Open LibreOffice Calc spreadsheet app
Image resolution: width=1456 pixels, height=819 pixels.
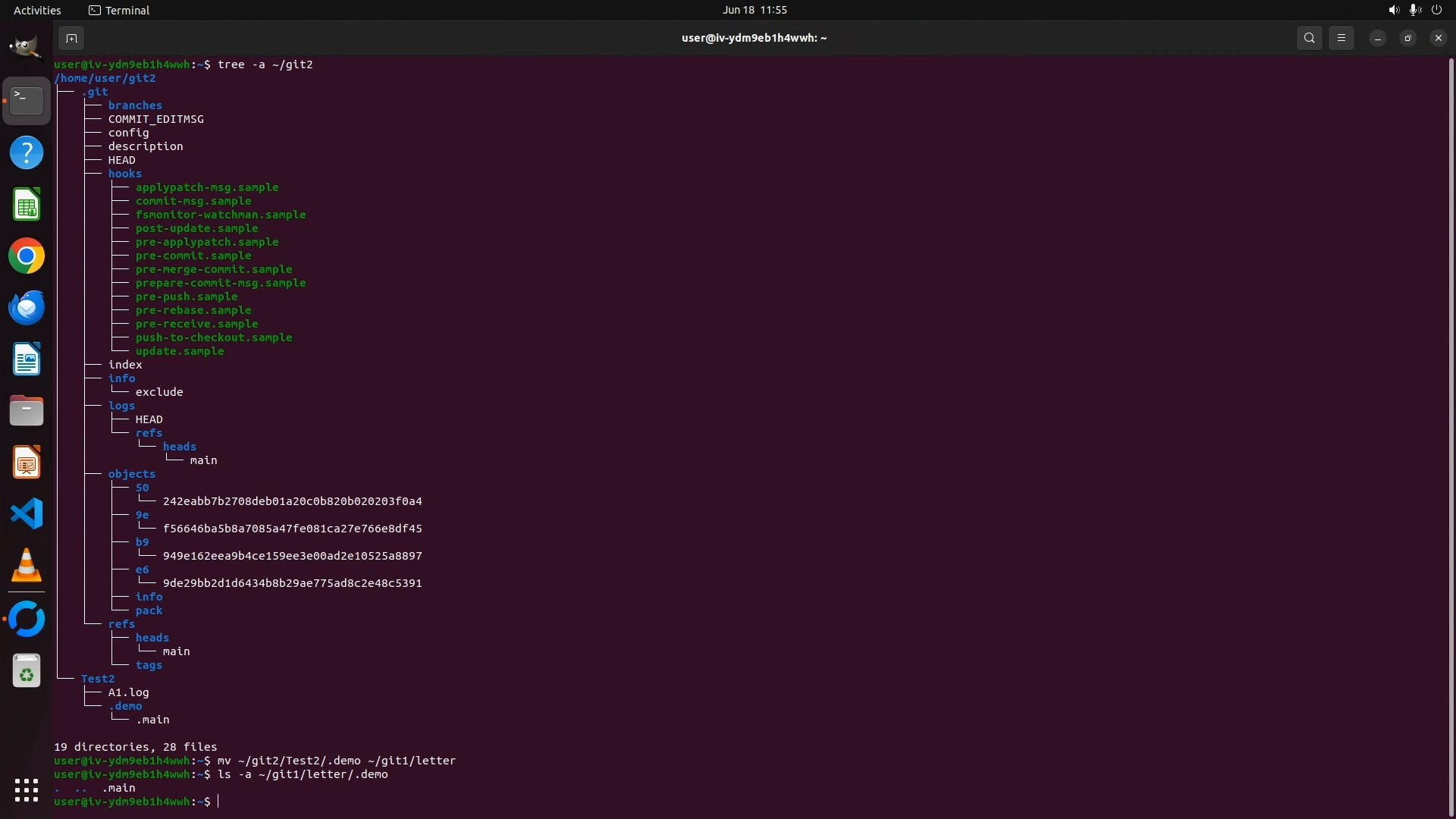(x=27, y=205)
